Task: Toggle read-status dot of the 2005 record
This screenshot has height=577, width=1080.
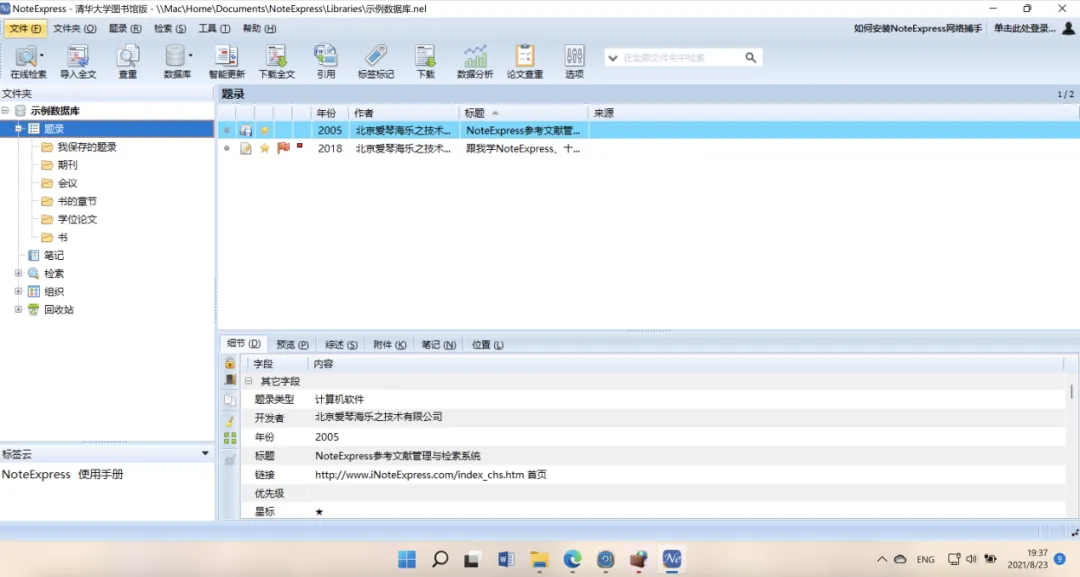Action: [x=227, y=130]
